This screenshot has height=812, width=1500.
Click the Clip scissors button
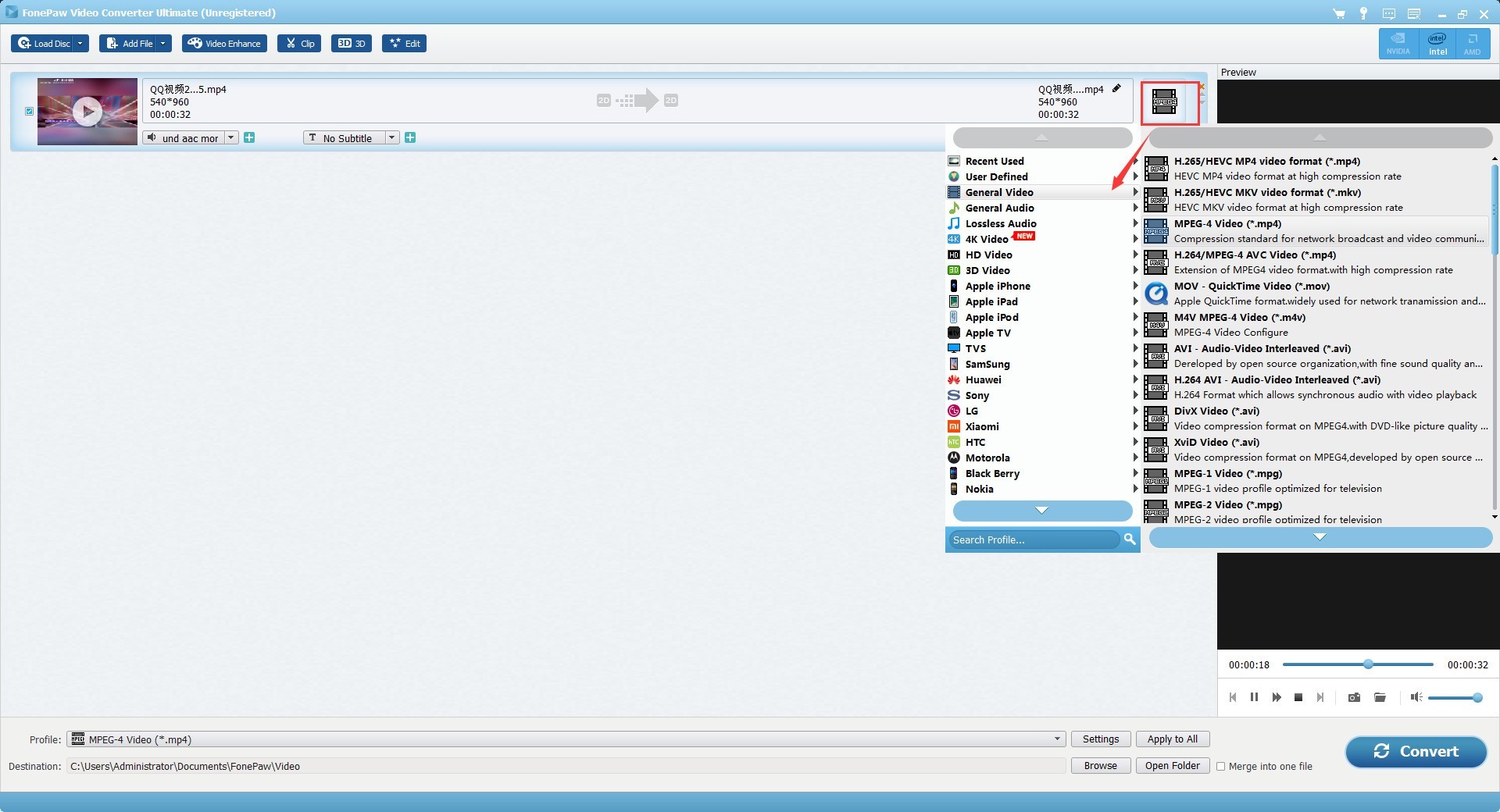click(299, 44)
